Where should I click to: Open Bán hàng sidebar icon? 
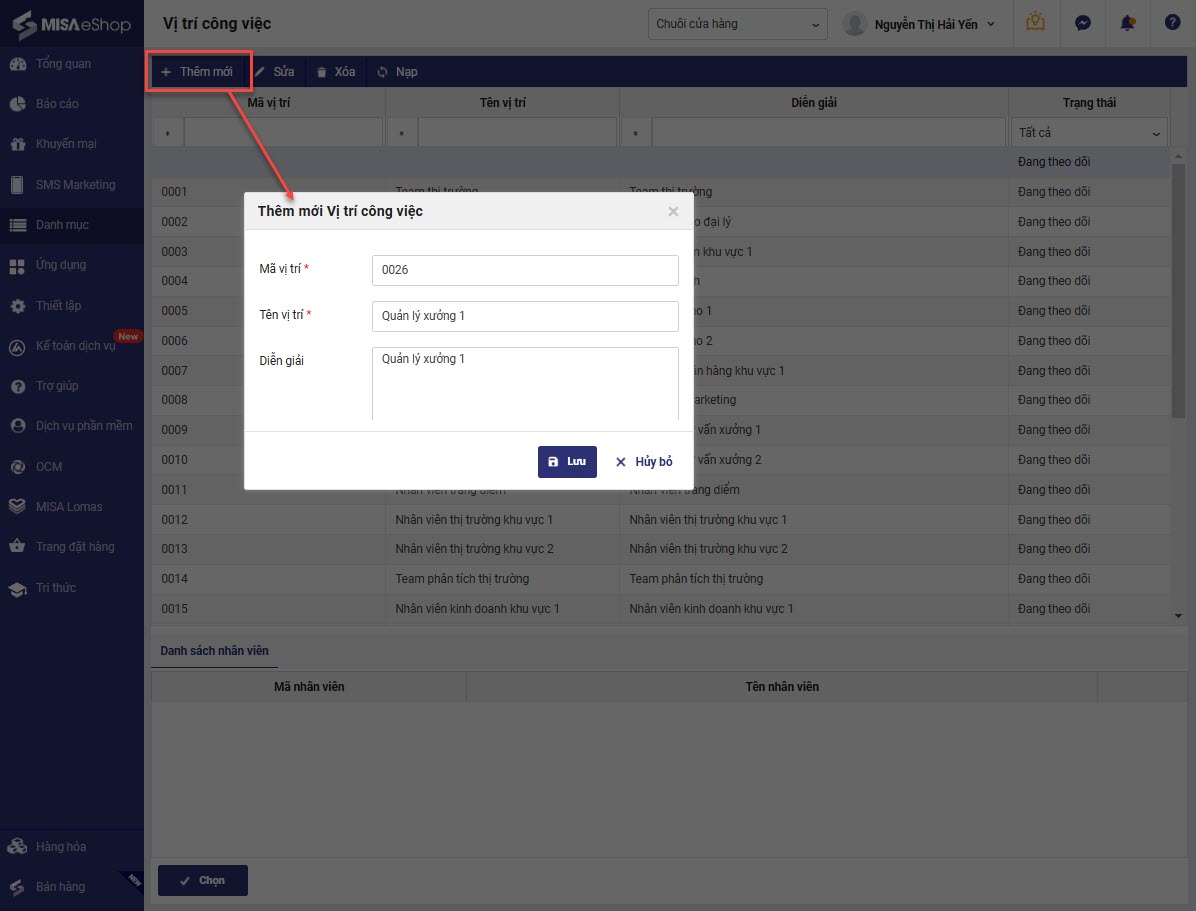(18, 887)
